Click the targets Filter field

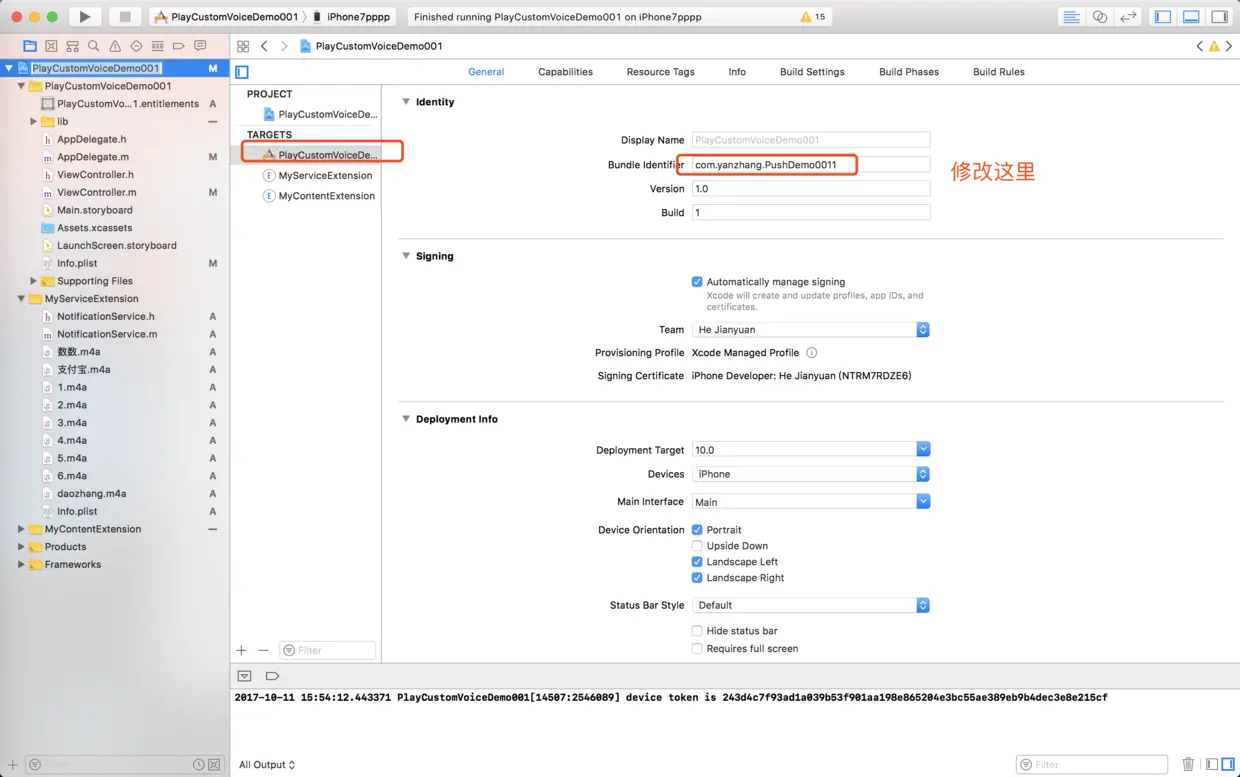tap(328, 650)
